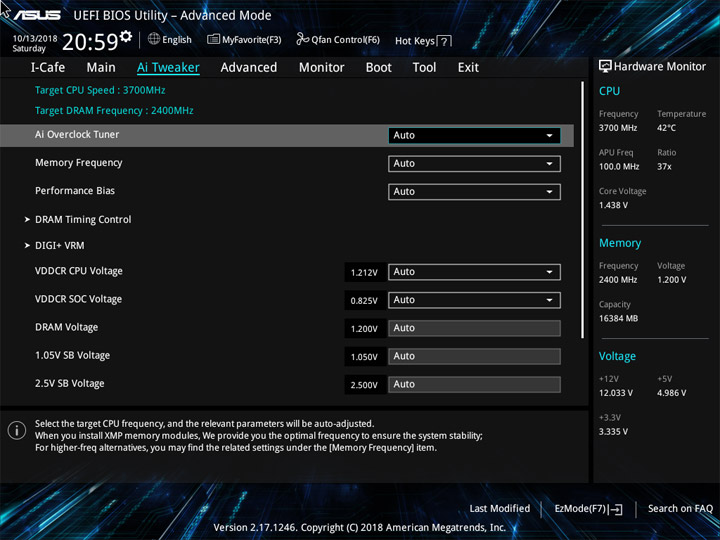Image resolution: width=720 pixels, height=540 pixels.
Task: Click the info icon in help panel
Action: click(x=17, y=431)
